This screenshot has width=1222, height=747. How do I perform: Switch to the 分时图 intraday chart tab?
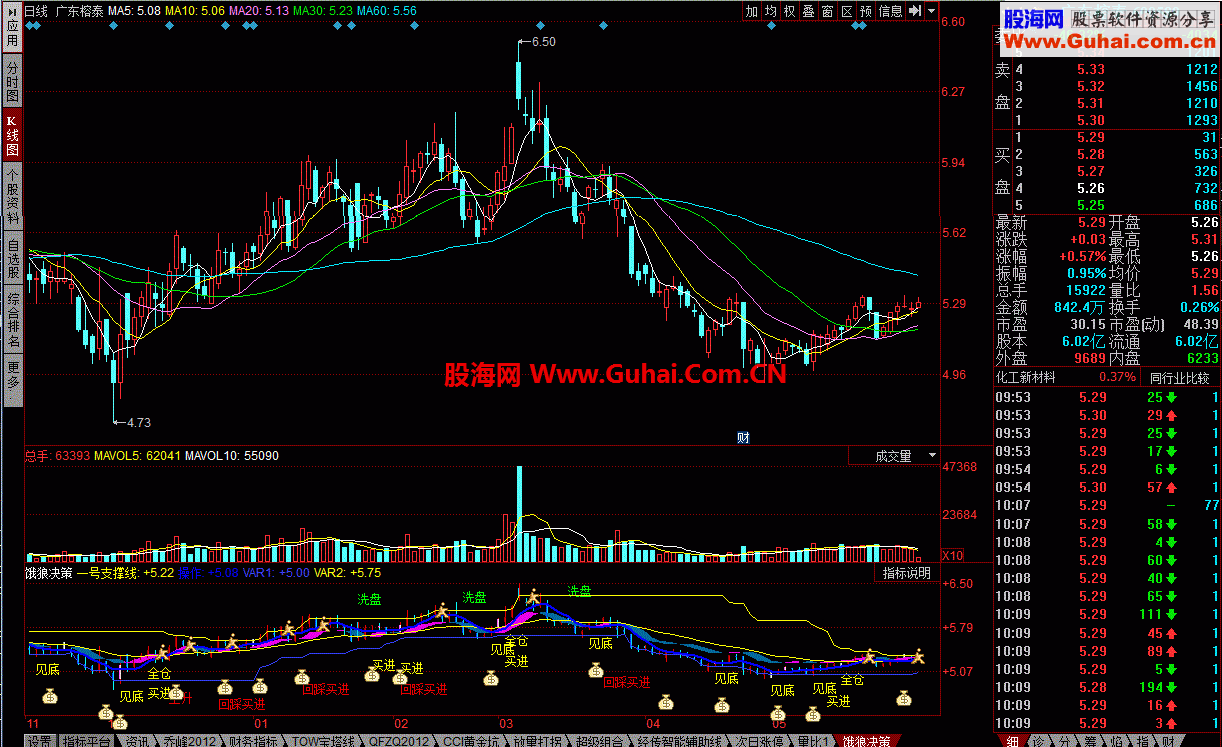tap(12, 82)
